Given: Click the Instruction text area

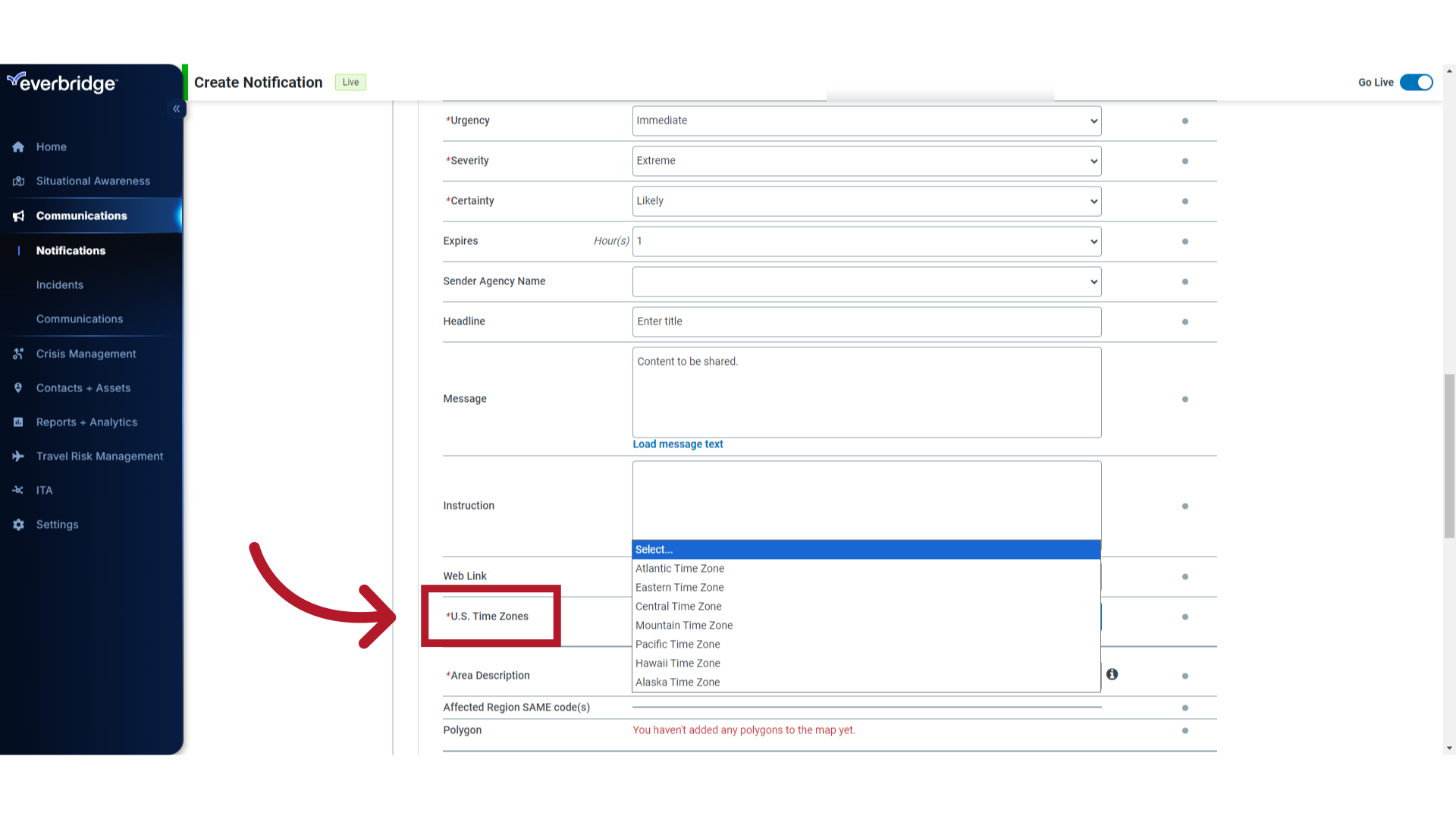Looking at the screenshot, I should click(867, 500).
